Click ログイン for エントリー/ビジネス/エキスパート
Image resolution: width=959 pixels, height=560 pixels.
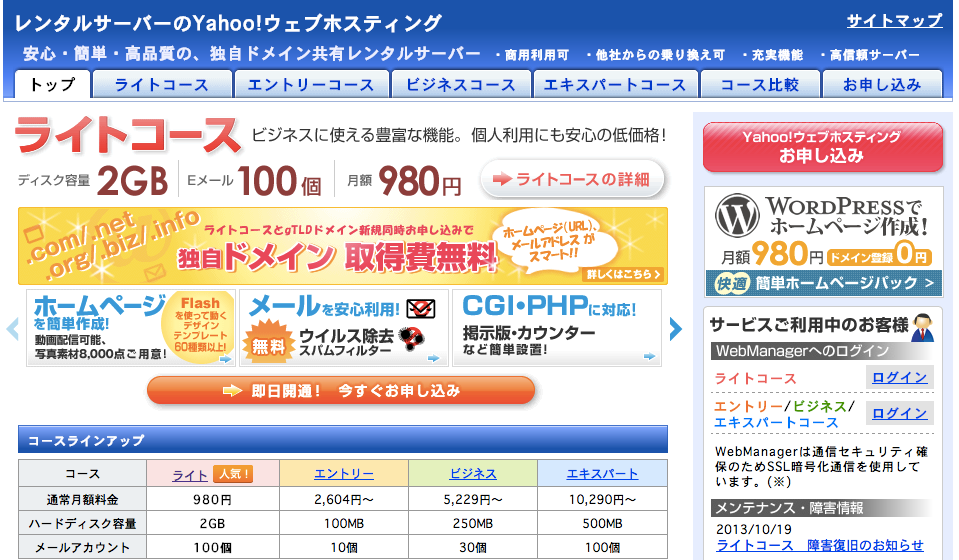900,413
